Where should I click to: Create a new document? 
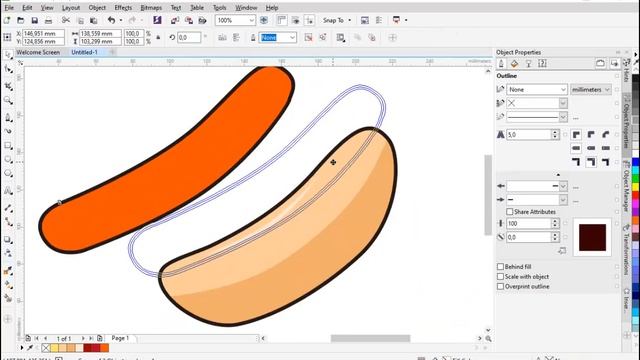(x=7, y=20)
